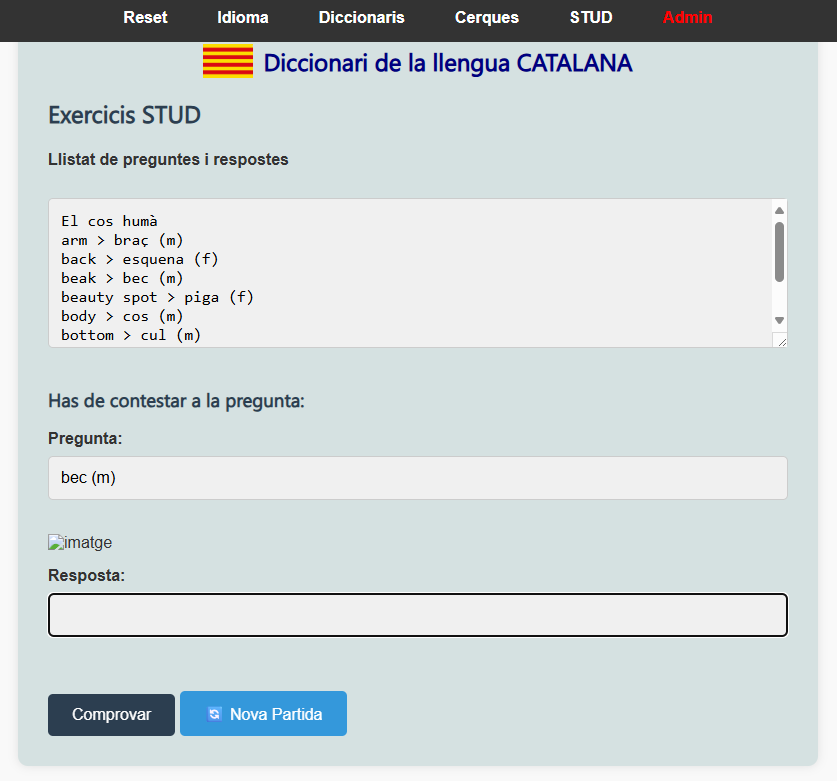Click the question list scrollbar thumb
Viewport: 837px width, 781px height.
pyautogui.click(x=779, y=251)
